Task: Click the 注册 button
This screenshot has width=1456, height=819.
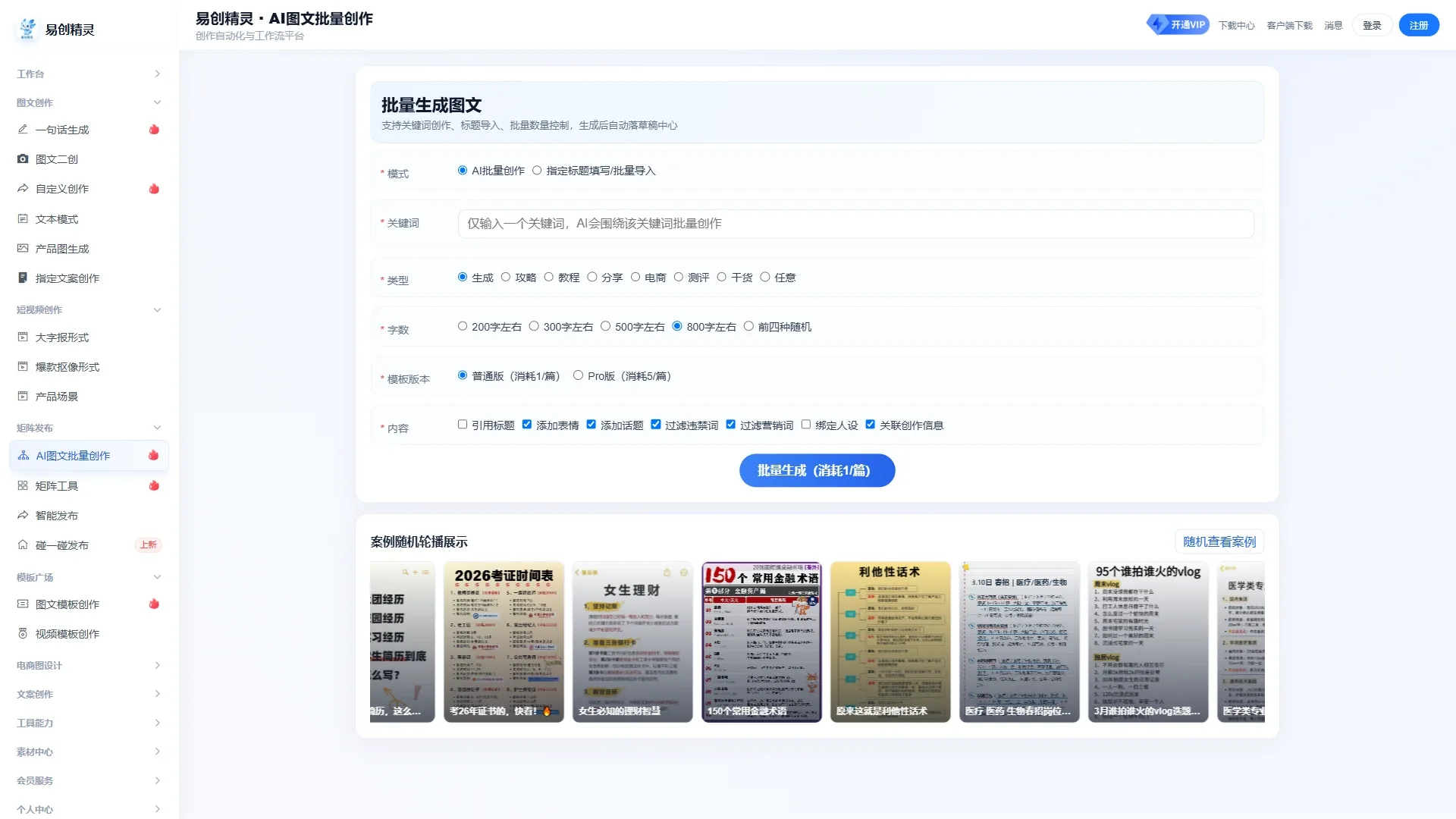Action: pos(1419,25)
